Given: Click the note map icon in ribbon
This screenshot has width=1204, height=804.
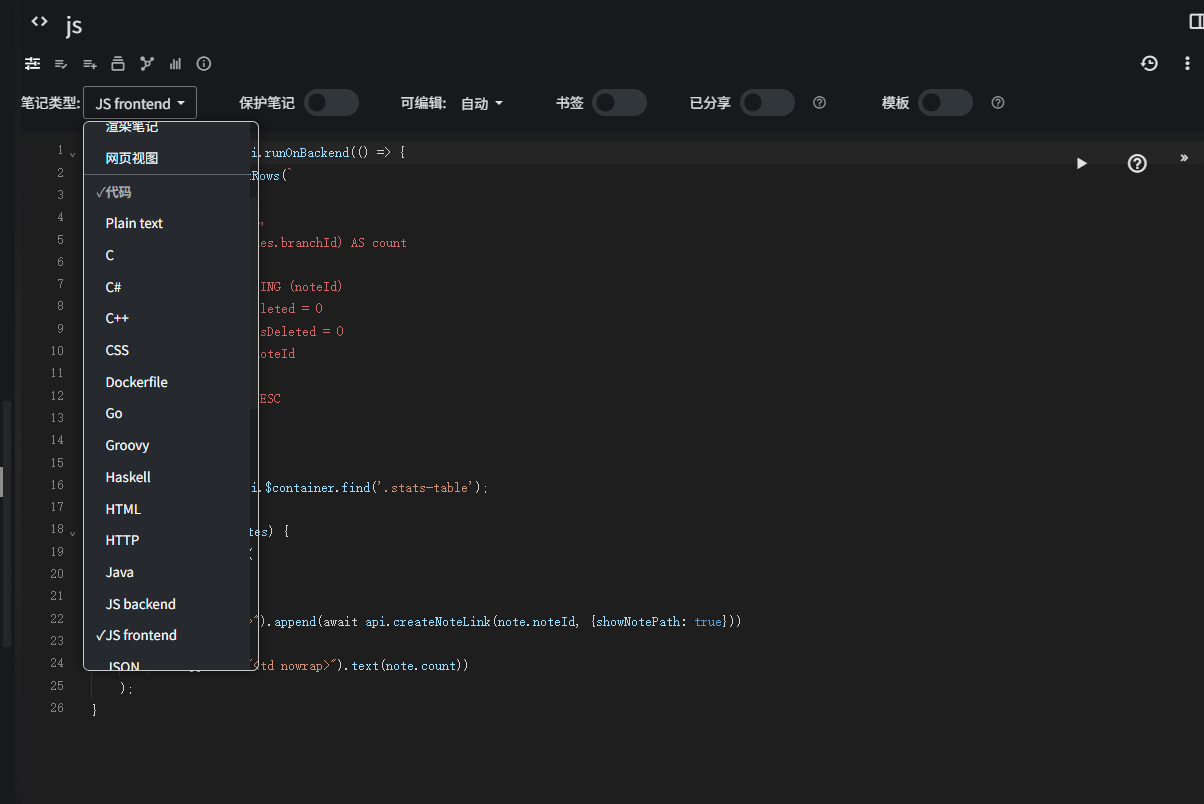Looking at the screenshot, I should [147, 64].
